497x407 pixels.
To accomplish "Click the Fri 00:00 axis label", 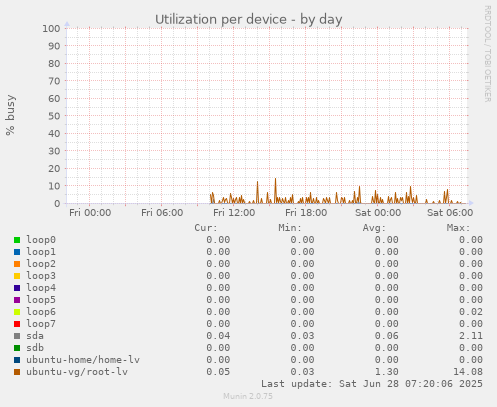I will [x=90, y=213].
